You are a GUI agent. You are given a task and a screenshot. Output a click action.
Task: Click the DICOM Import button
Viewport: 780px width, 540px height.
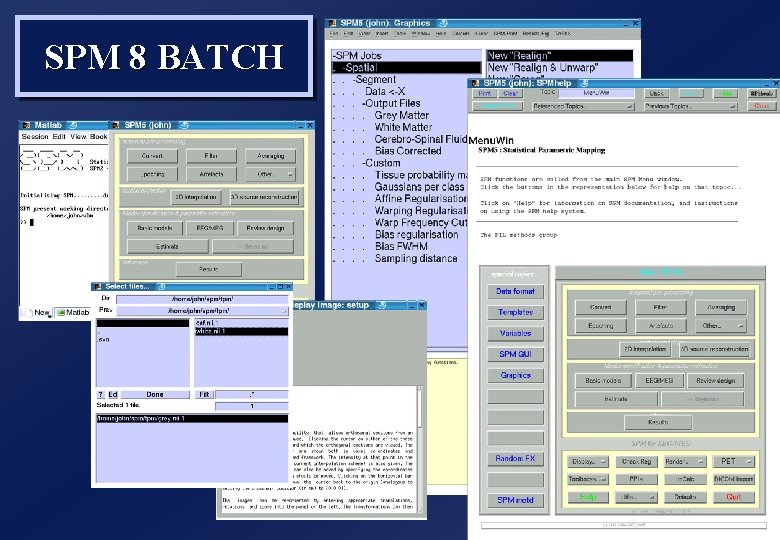[733, 479]
